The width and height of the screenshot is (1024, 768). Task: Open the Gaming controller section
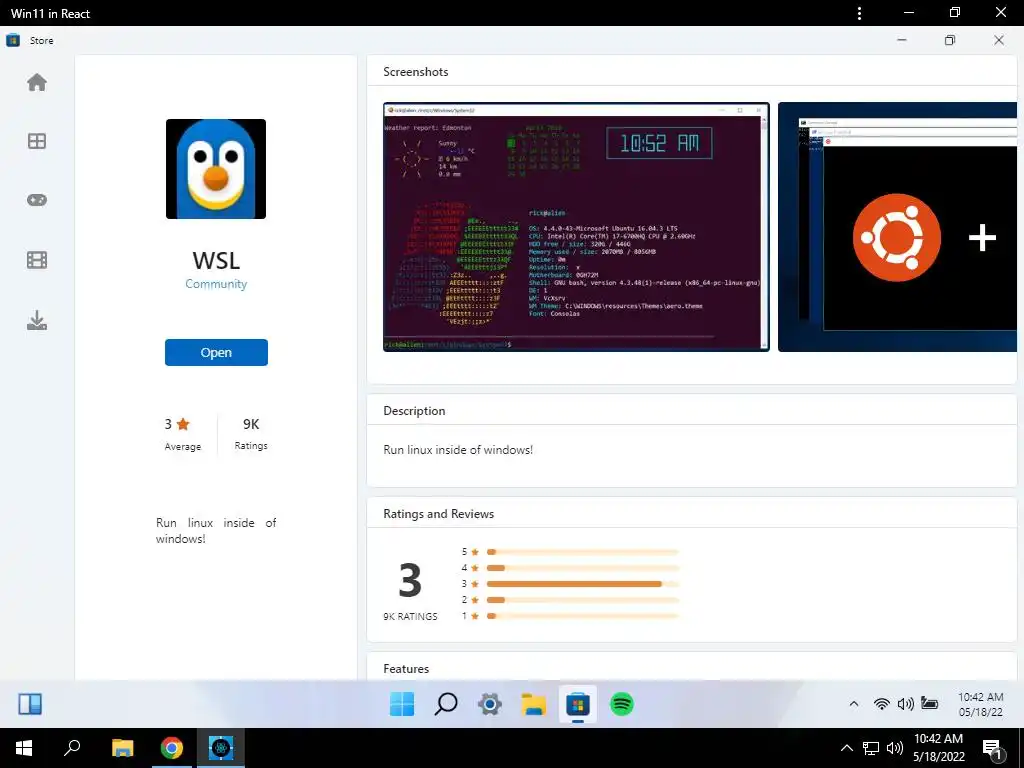click(37, 200)
